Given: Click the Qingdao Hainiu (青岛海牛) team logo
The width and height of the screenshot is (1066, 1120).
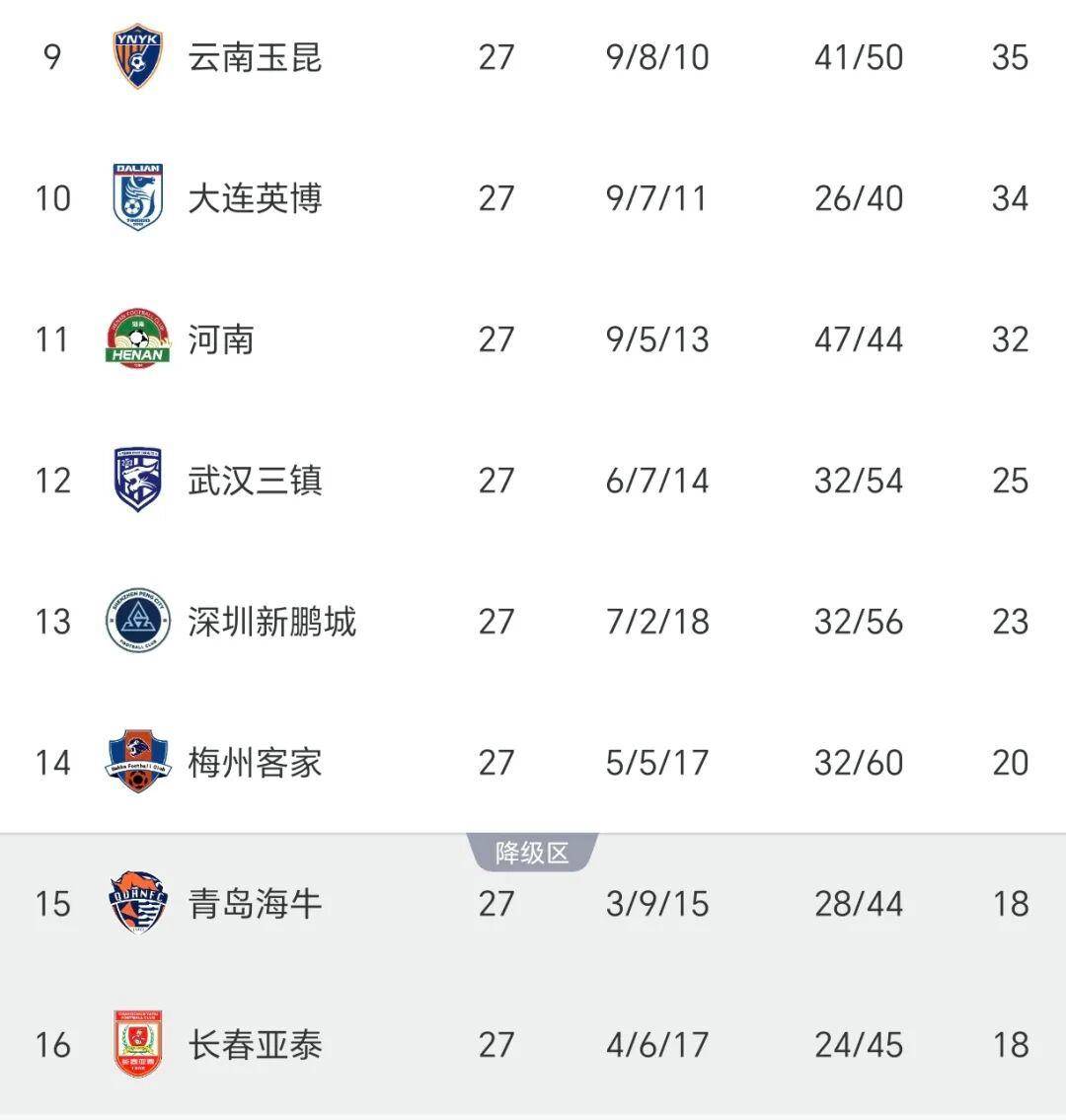Looking at the screenshot, I should [137, 904].
